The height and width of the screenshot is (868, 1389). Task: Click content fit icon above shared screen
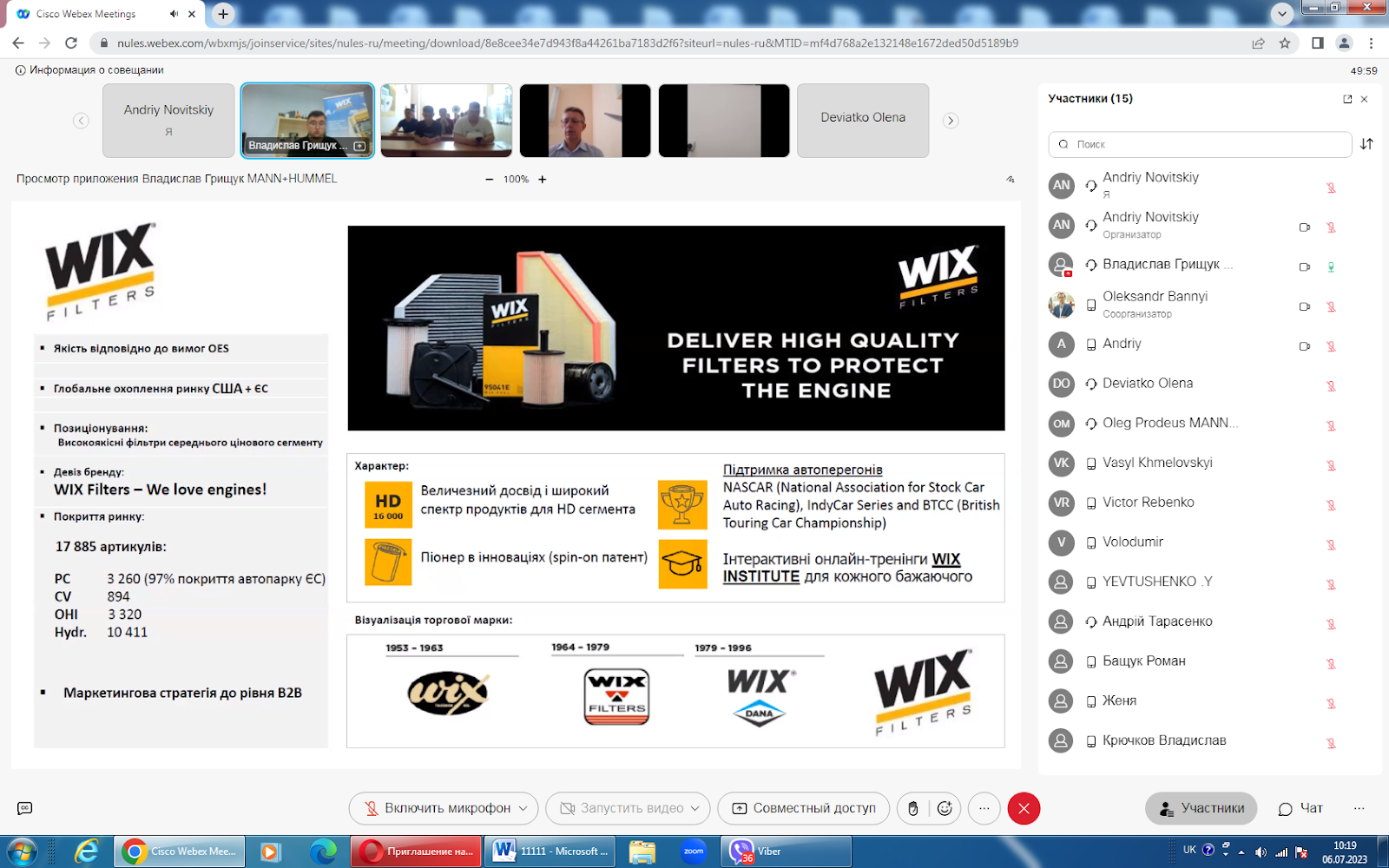(x=1010, y=180)
